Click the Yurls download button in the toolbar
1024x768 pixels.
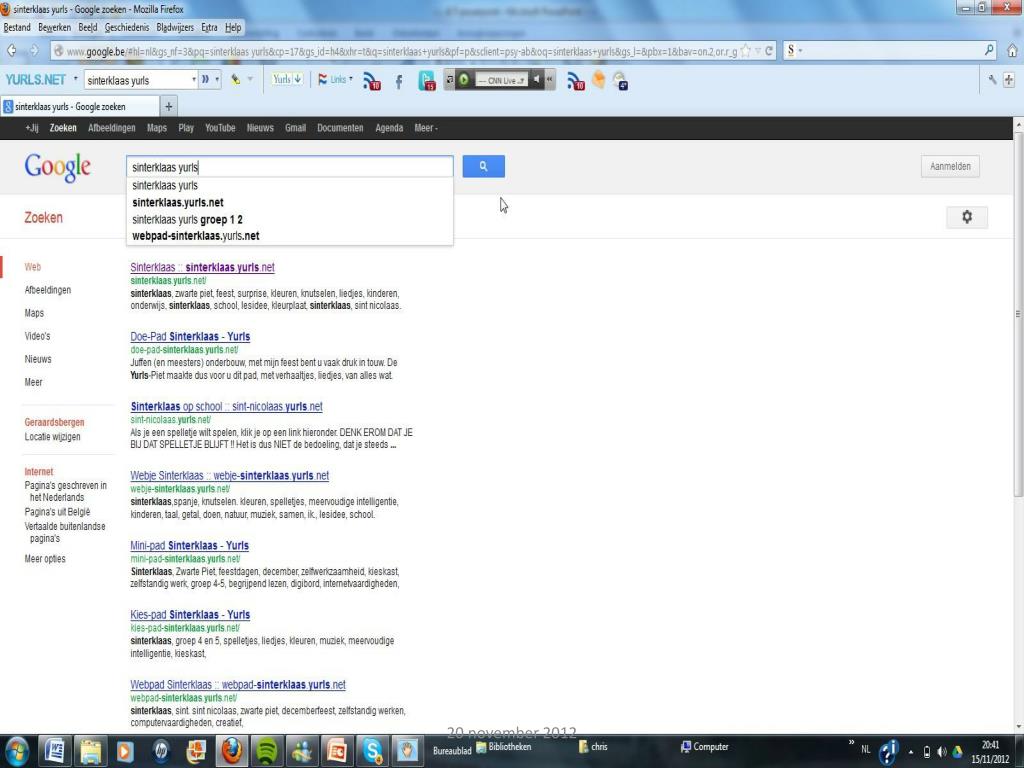287,80
